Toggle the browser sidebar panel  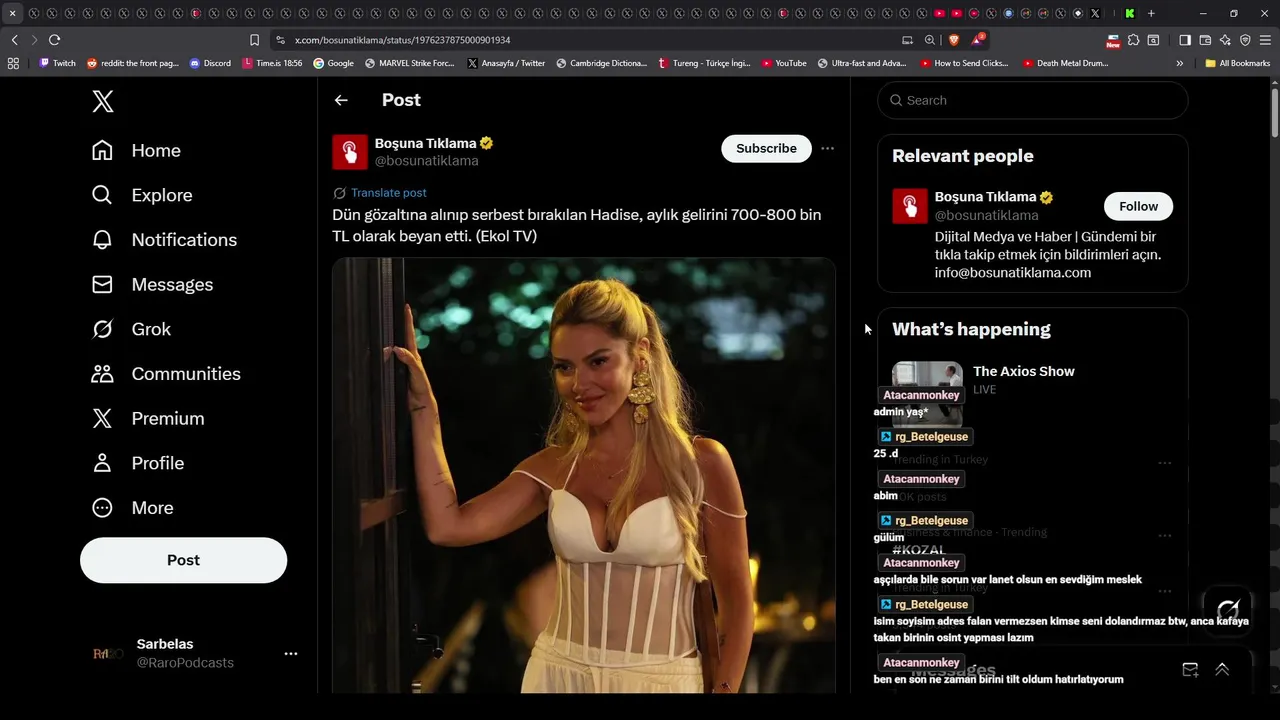click(x=1185, y=40)
